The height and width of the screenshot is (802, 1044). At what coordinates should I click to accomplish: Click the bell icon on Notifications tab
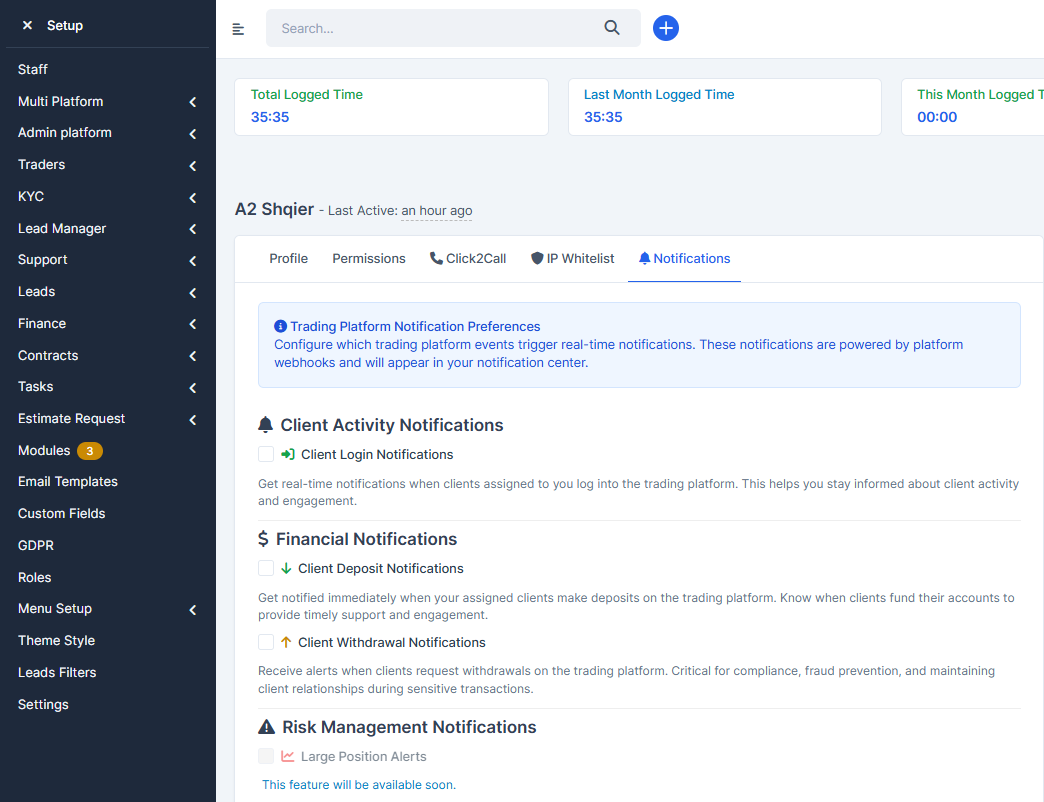point(644,258)
